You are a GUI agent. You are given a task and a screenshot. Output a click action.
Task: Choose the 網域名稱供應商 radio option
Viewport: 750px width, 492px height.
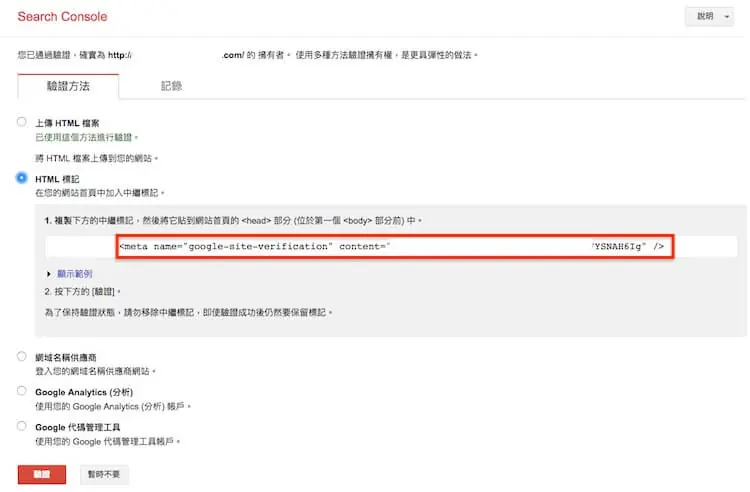(22, 356)
